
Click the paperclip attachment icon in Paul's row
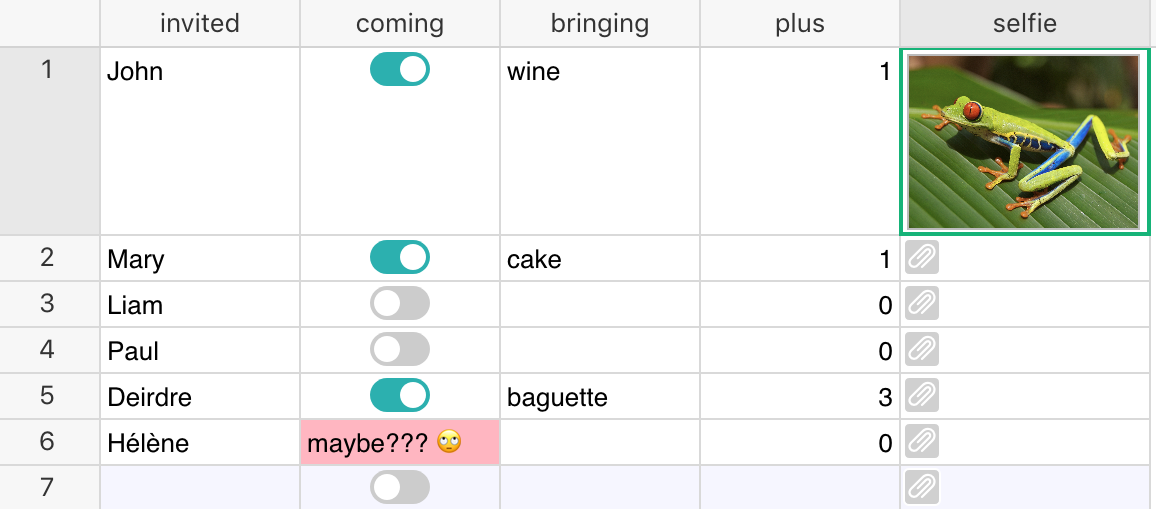click(922, 349)
